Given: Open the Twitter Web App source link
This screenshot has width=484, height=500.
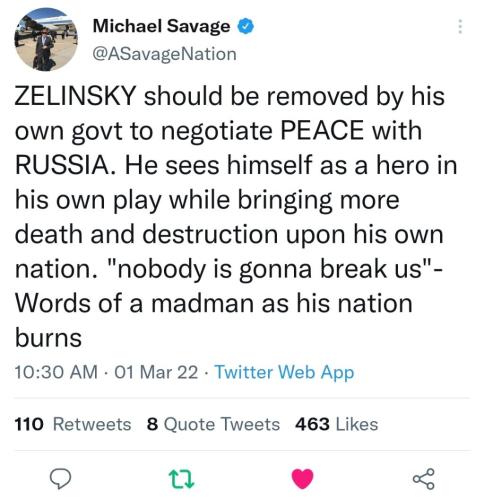Looking at the screenshot, I should click(x=284, y=372).
